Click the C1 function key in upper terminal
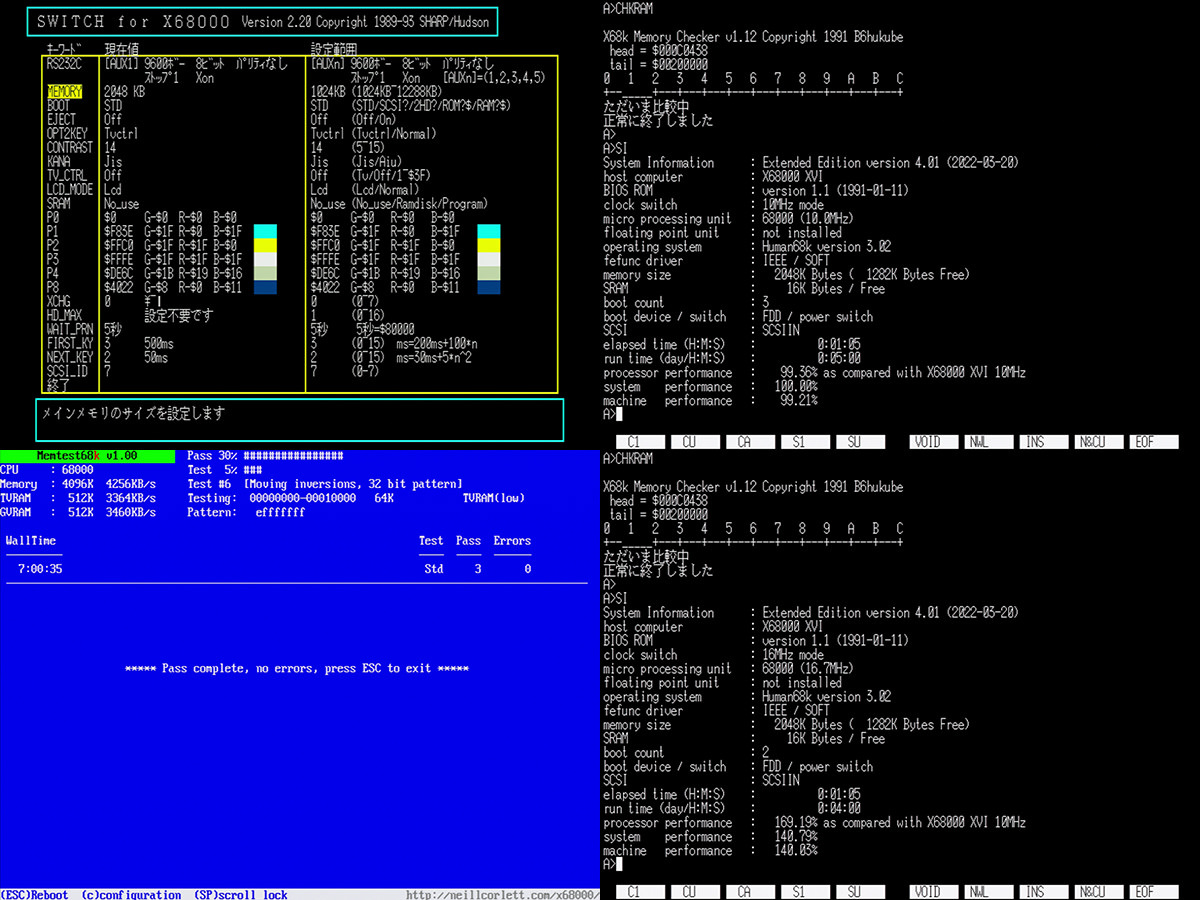Screen dimensions: 1200x900 [x=633, y=442]
